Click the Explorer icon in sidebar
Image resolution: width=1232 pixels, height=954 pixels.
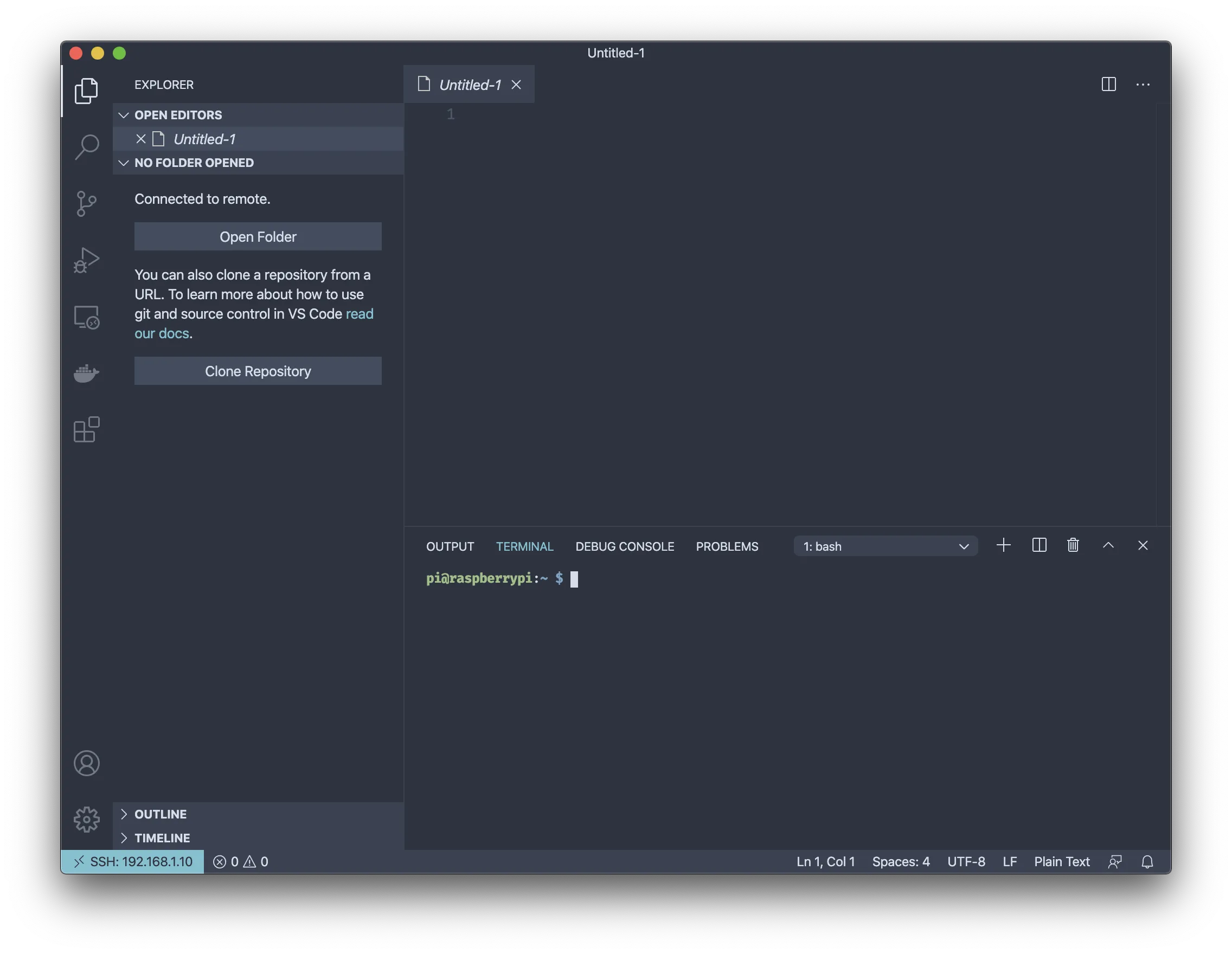86,89
